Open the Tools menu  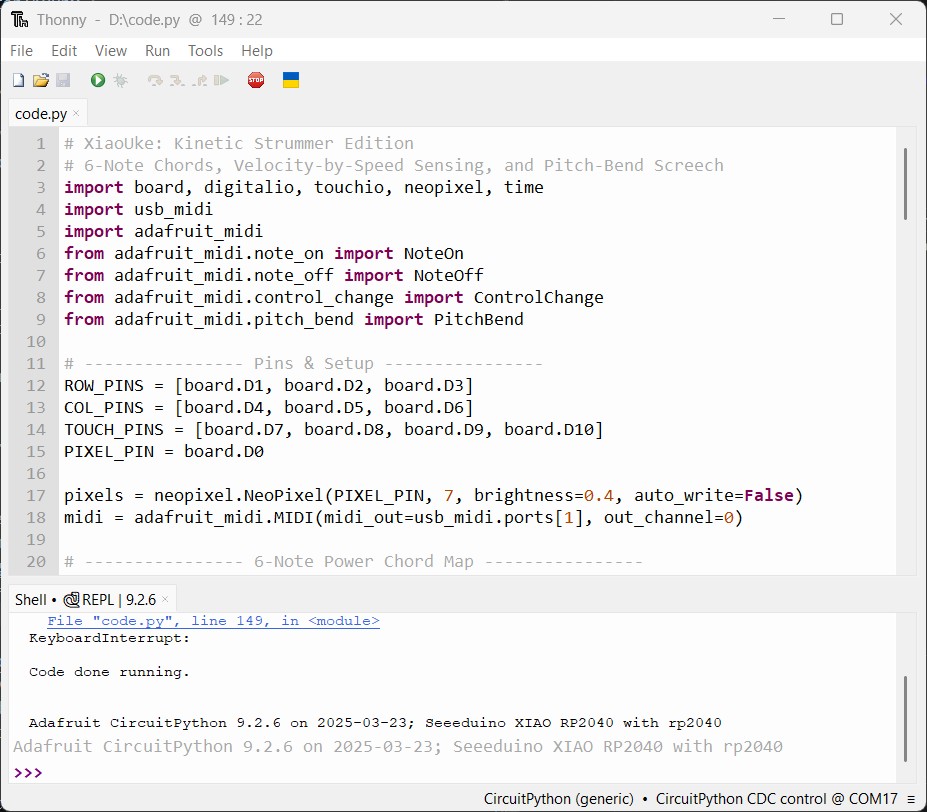click(205, 50)
